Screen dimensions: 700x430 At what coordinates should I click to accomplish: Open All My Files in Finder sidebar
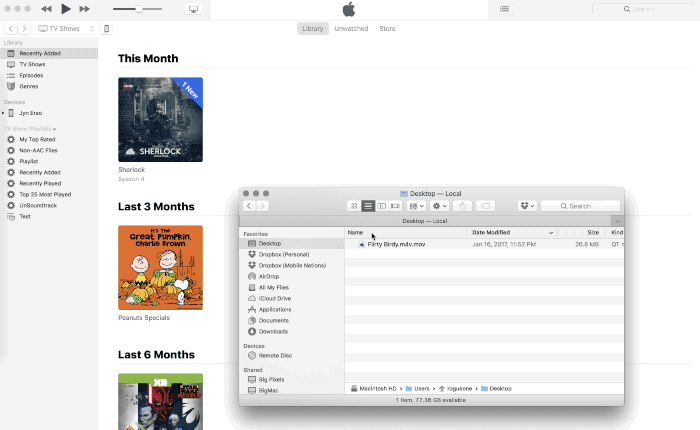tap(292, 288)
